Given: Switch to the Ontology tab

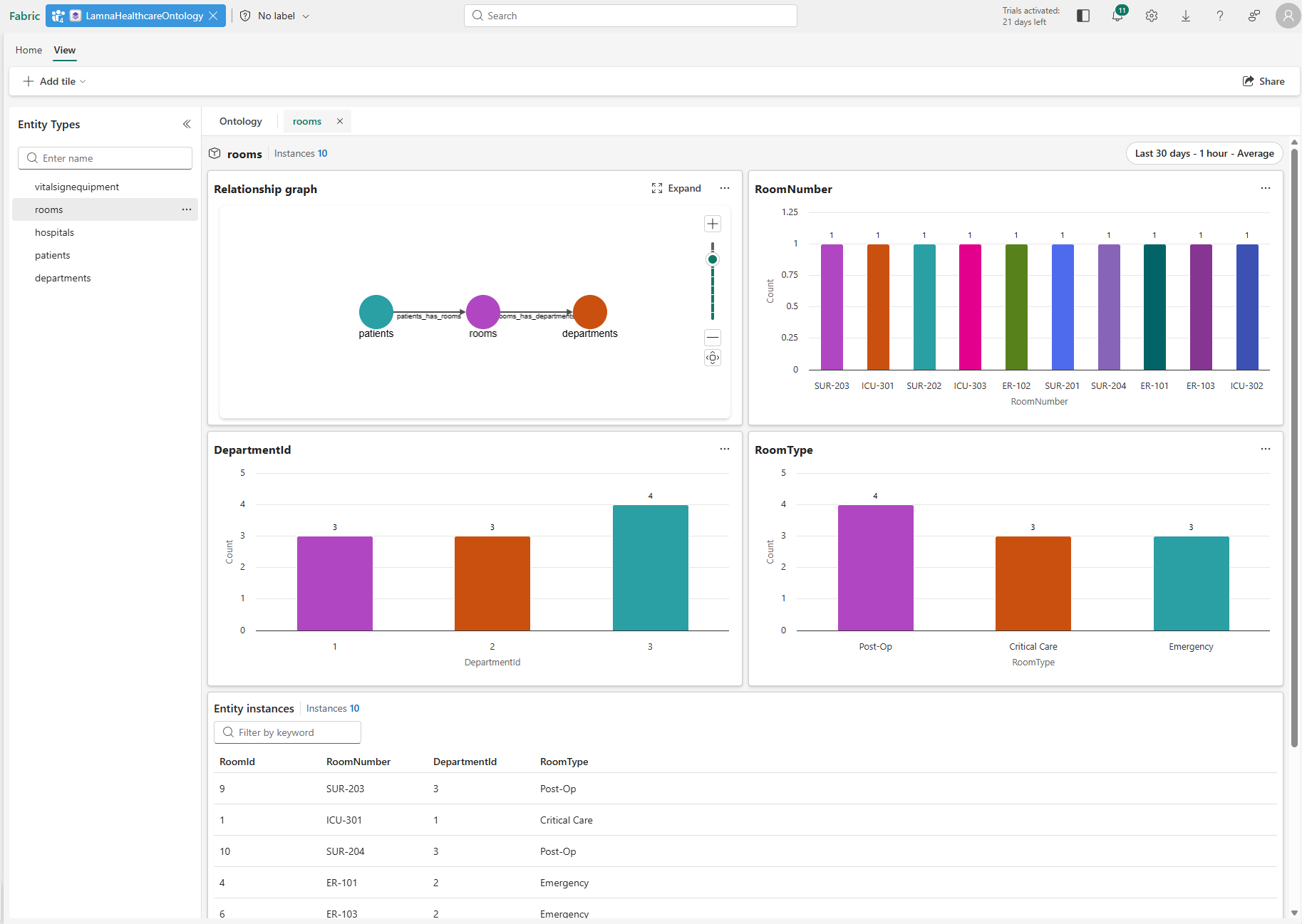Looking at the screenshot, I should [240, 121].
